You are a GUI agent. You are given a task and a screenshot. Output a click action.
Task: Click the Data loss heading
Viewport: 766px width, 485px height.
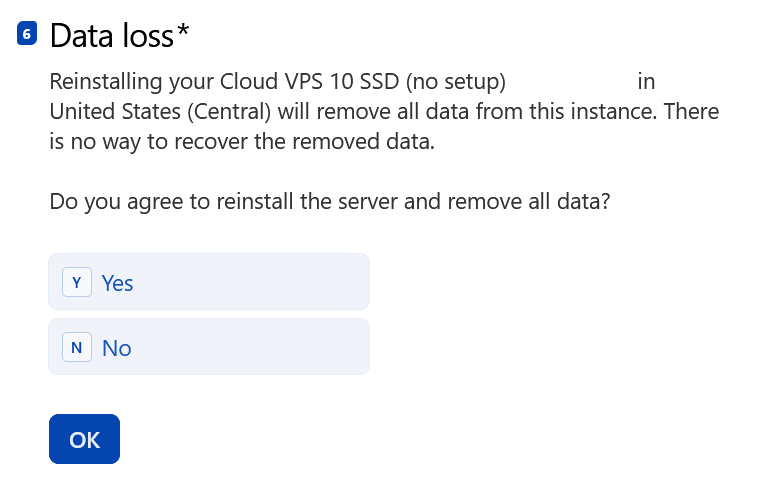pyautogui.click(x=112, y=36)
